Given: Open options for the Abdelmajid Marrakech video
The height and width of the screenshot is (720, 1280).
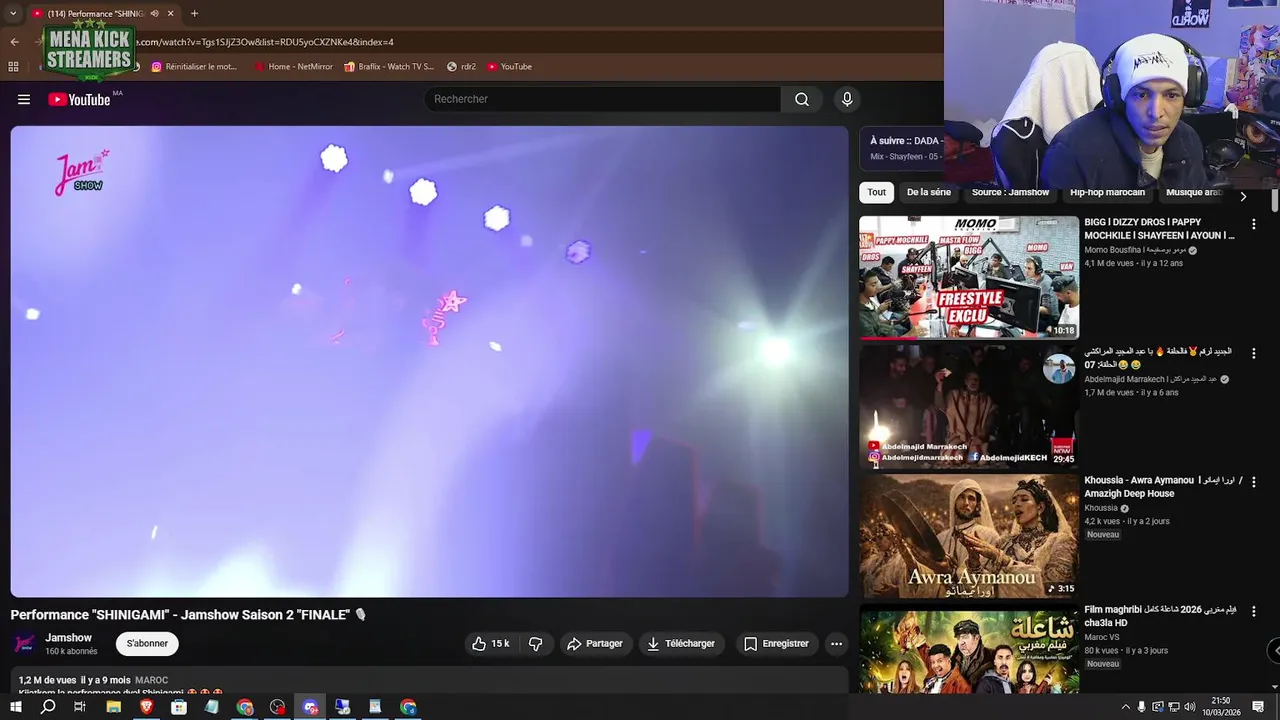Looking at the screenshot, I should tap(1253, 354).
